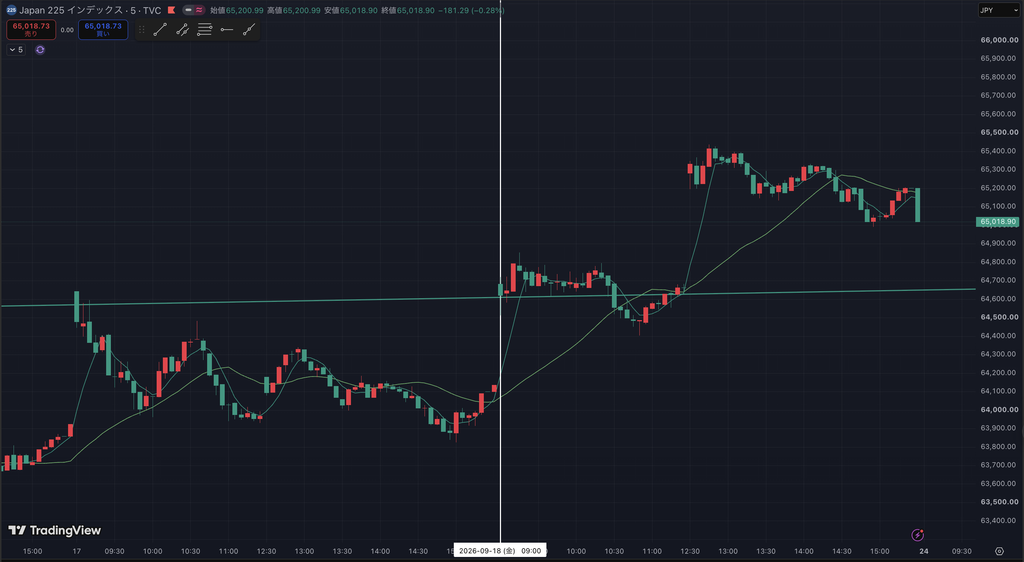The width and height of the screenshot is (1024, 562).
Task: Expand the indicator legend chevron labeled 5
Action: point(16,50)
